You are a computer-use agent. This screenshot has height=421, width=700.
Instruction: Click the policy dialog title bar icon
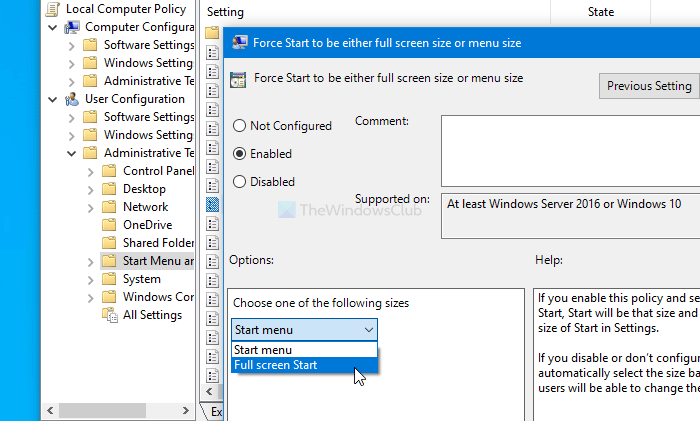pyautogui.click(x=240, y=43)
